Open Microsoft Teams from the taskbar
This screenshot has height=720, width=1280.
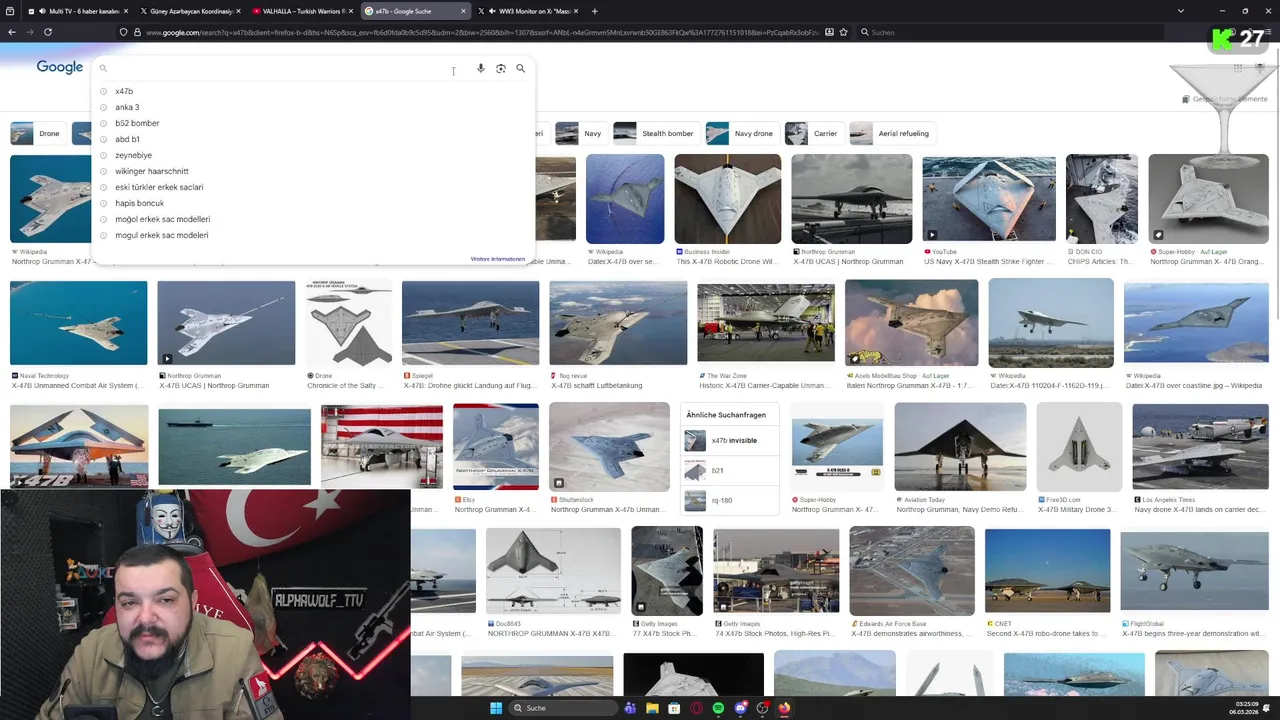pos(630,708)
